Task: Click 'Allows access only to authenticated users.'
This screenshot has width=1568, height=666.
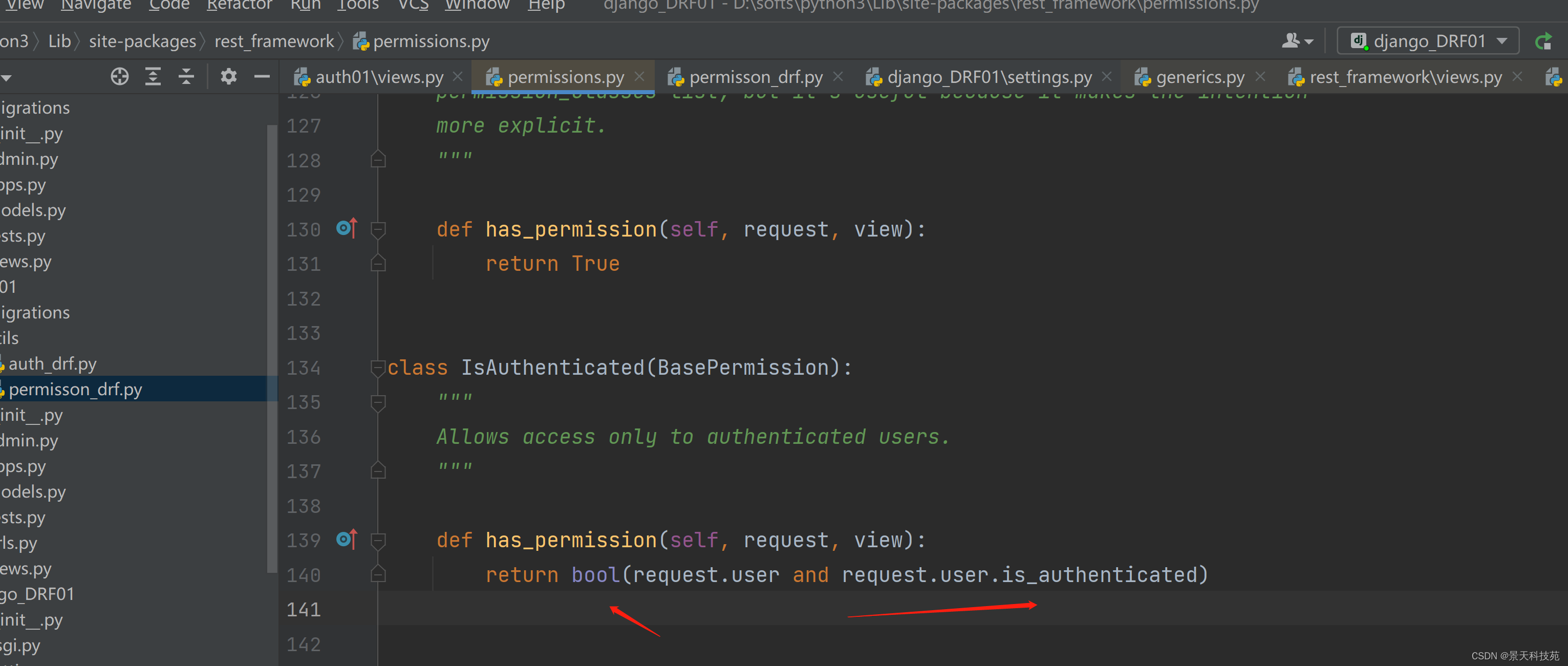Action: point(693,437)
